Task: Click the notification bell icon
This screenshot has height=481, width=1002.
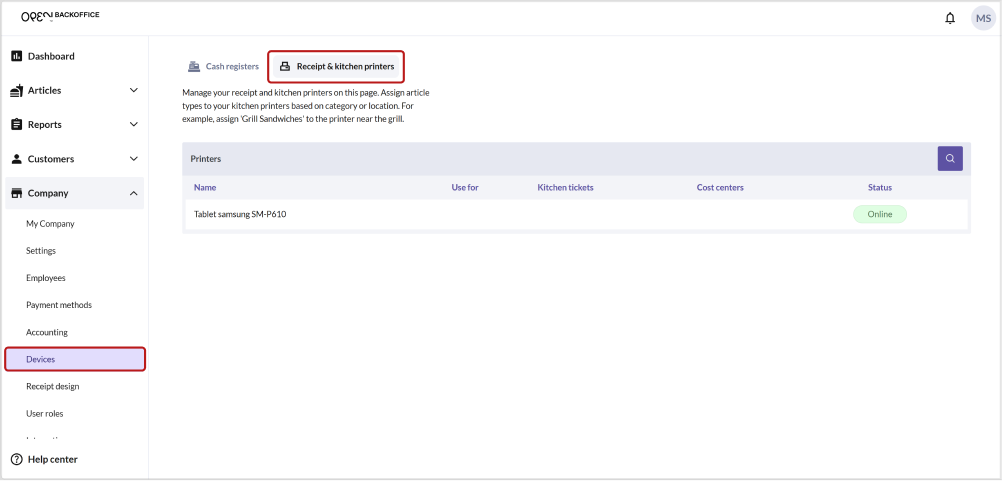Action: (950, 18)
